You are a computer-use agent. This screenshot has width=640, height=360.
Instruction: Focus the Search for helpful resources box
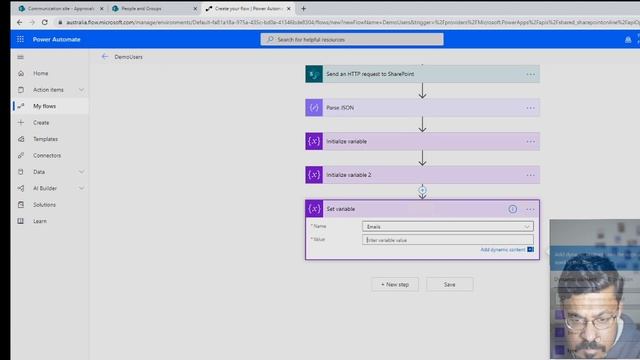(x=352, y=39)
